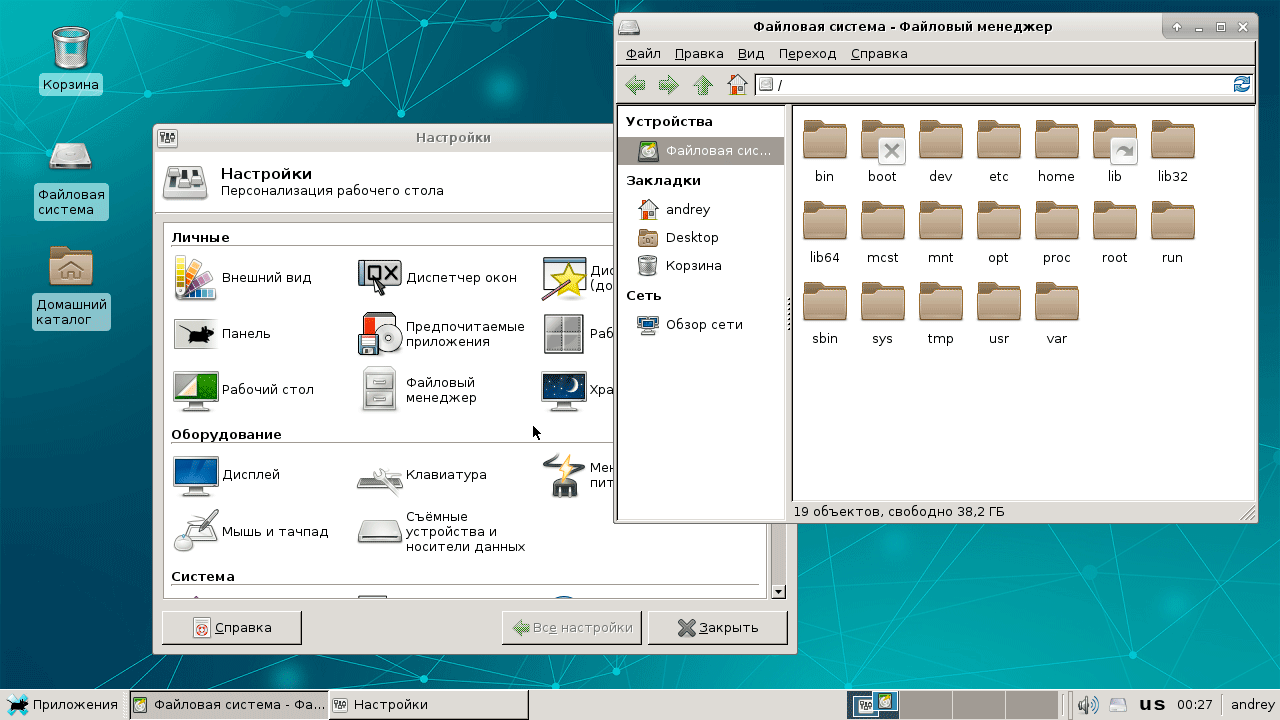Image resolution: width=1280 pixels, height=720 pixels.
Task: Open the Внешний вид settings icon
Action: pos(196,278)
